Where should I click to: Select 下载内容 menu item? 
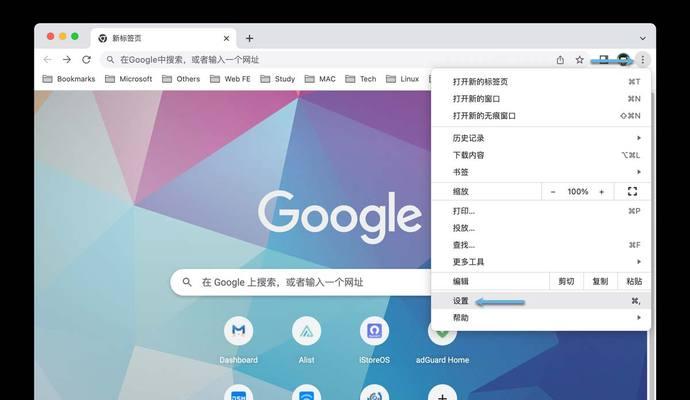541,155
